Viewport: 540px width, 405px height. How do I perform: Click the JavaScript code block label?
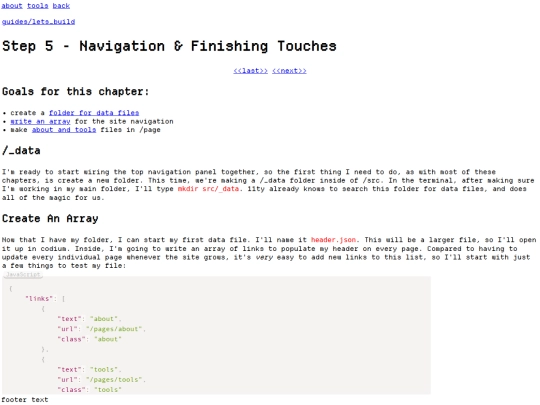pos(23,274)
